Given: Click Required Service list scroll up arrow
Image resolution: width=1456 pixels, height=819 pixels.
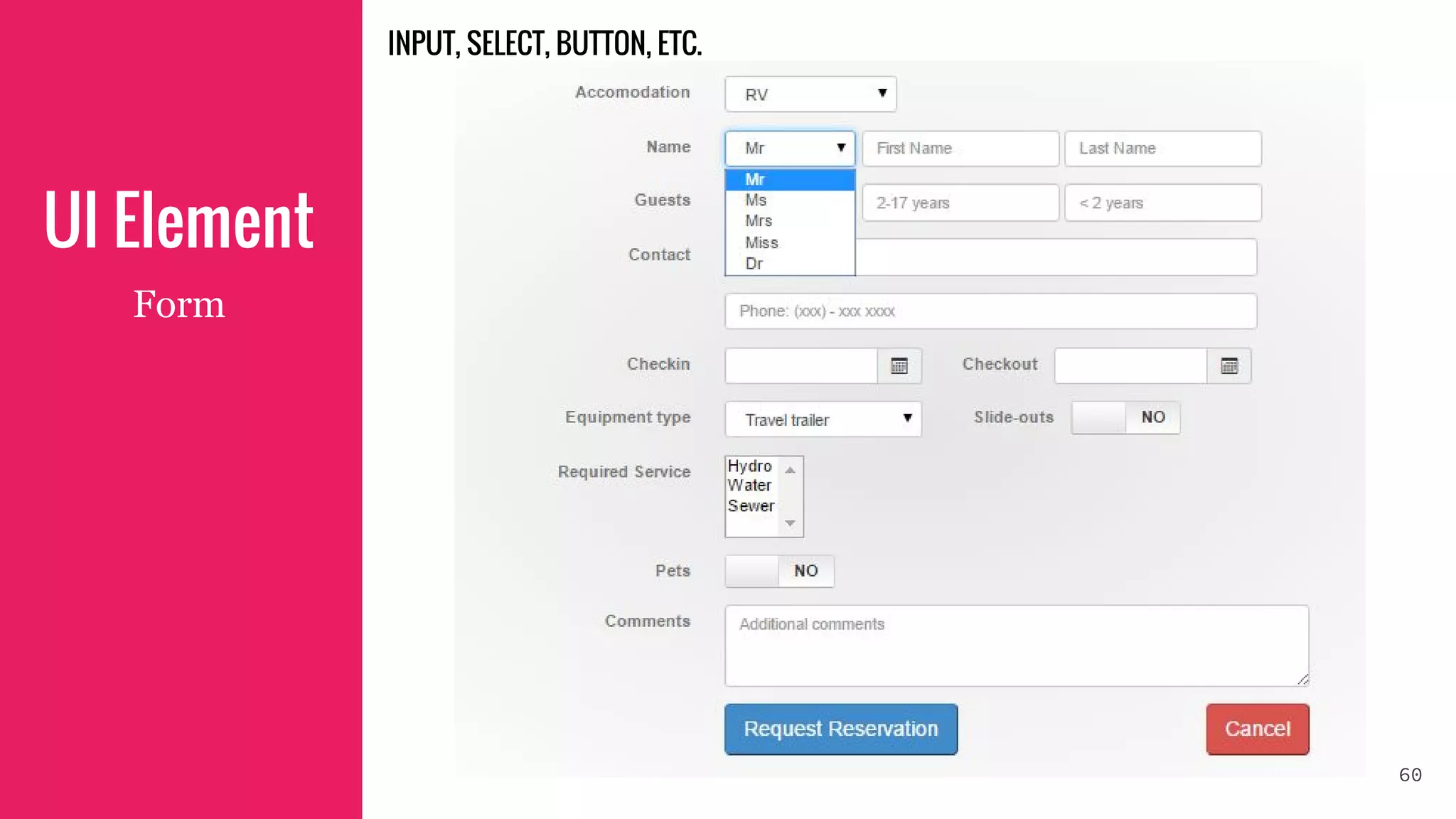Looking at the screenshot, I should [x=790, y=469].
